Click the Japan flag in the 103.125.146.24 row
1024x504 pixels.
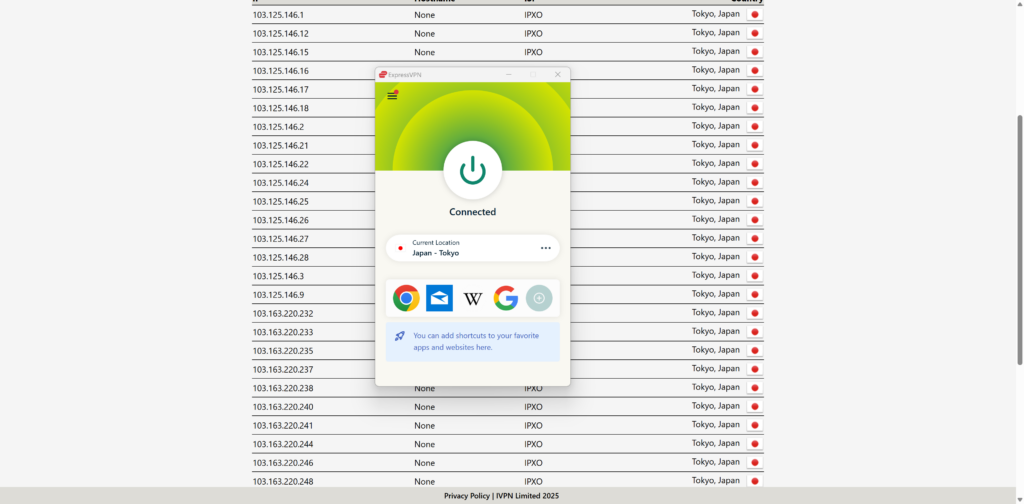point(755,183)
